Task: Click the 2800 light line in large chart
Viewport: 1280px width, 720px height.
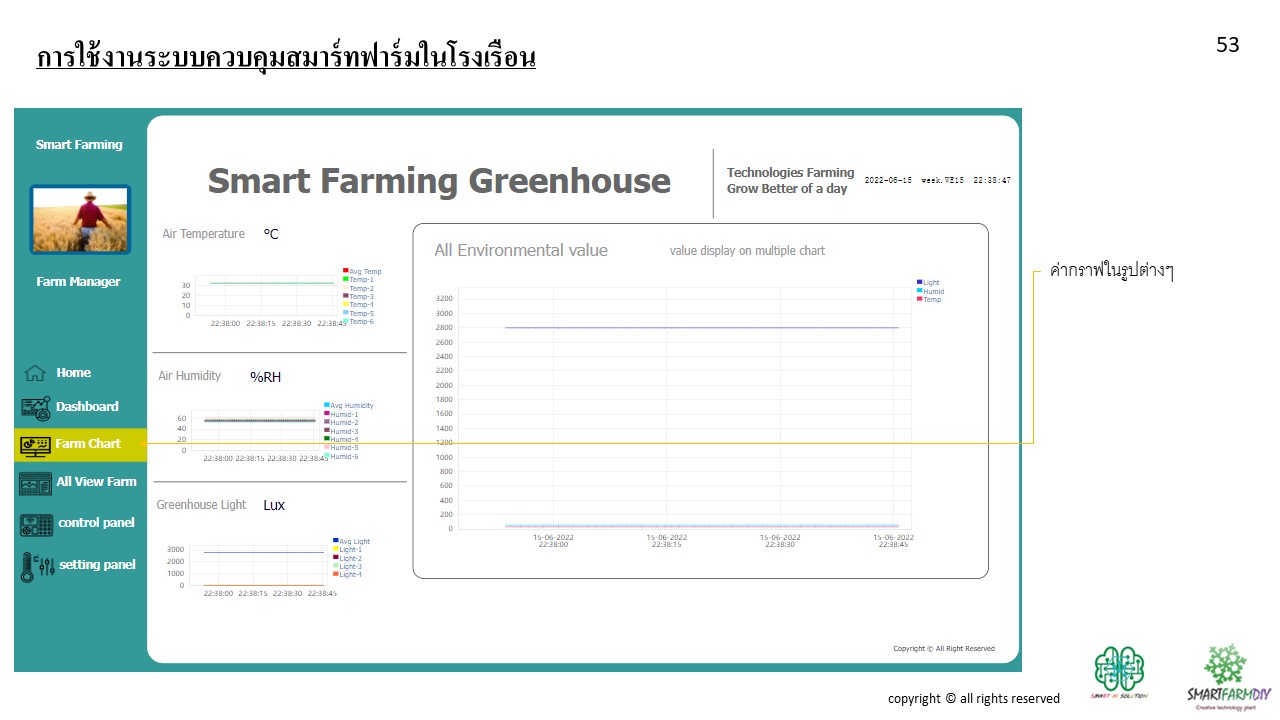Action: 702,327
